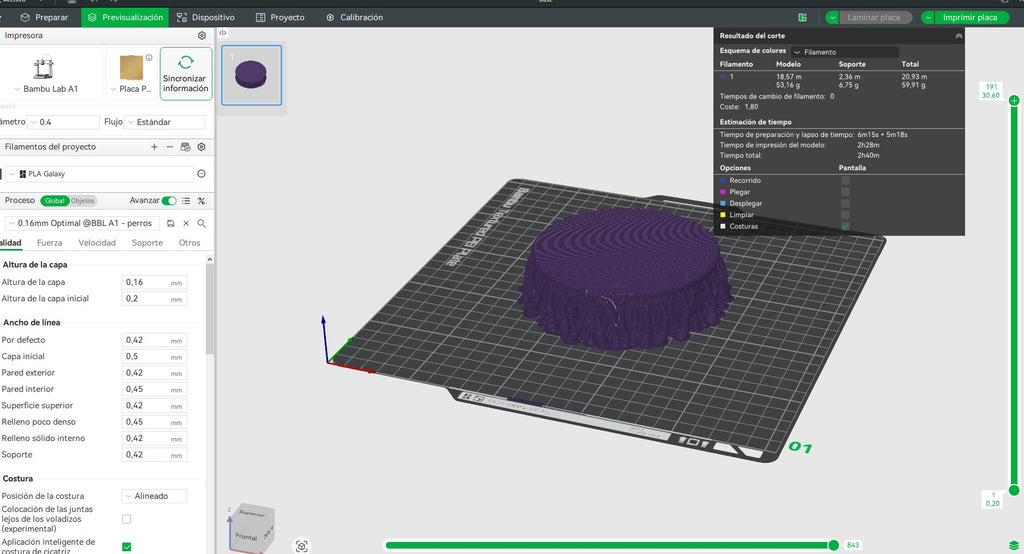Click the Sincronizar información button
This screenshot has height=554, width=1024.
coord(186,73)
